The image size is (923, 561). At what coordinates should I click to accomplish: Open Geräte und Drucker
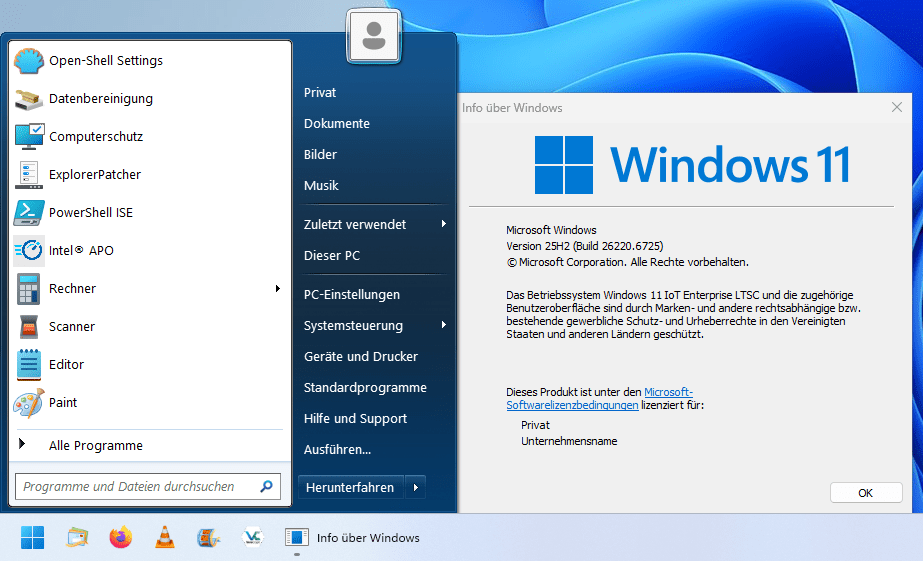[361, 356]
